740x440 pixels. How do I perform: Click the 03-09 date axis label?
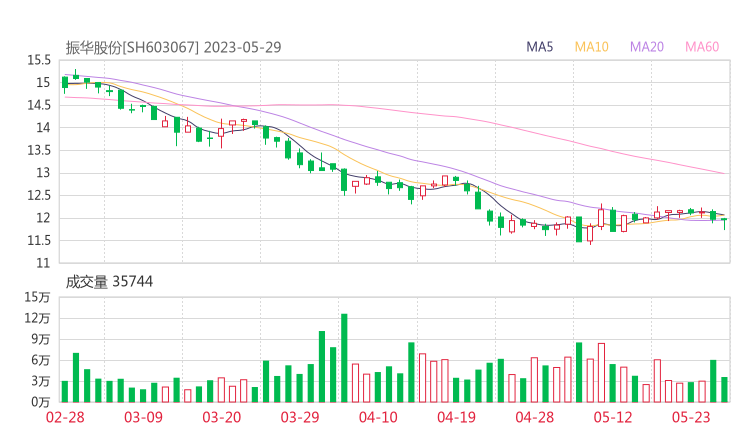pos(143,417)
